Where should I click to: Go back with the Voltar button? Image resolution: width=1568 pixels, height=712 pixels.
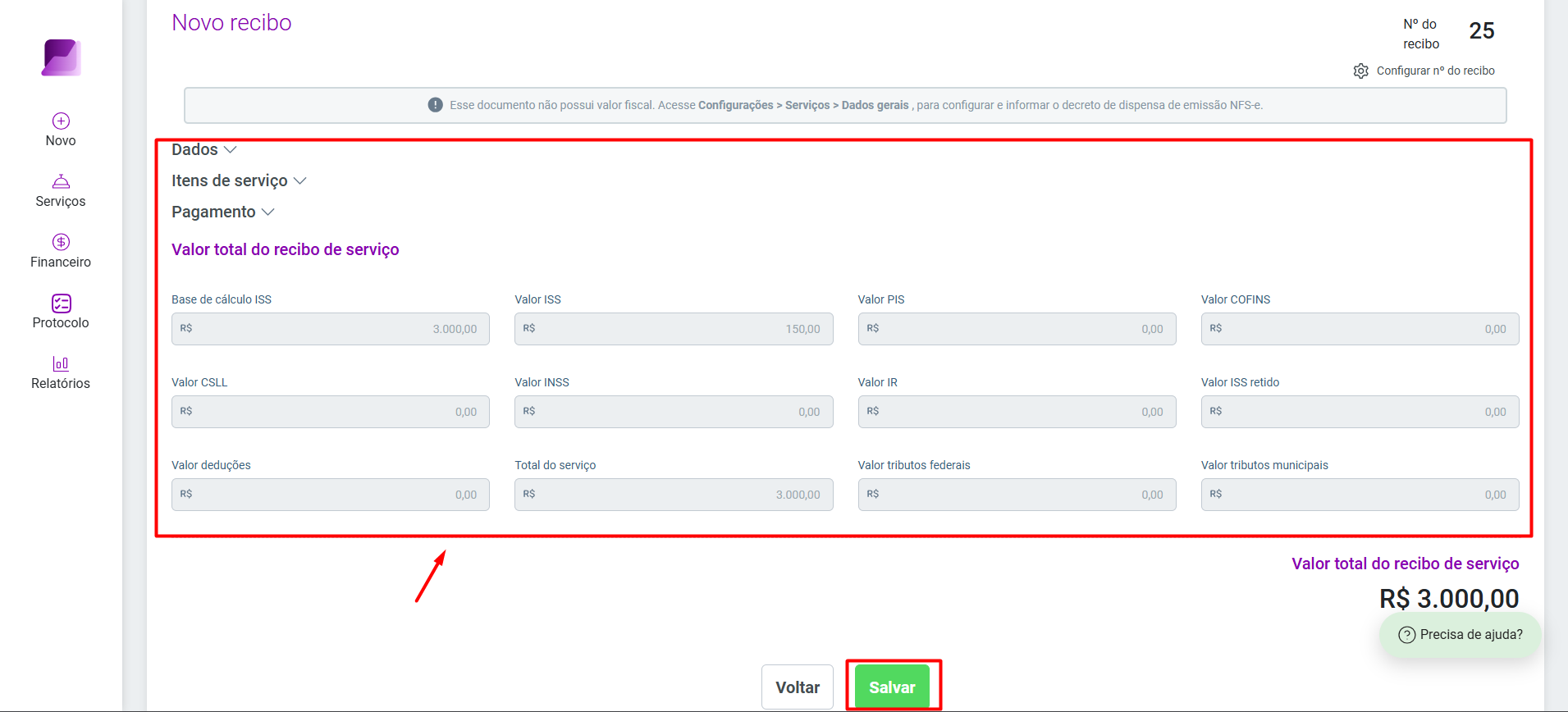pos(798,687)
